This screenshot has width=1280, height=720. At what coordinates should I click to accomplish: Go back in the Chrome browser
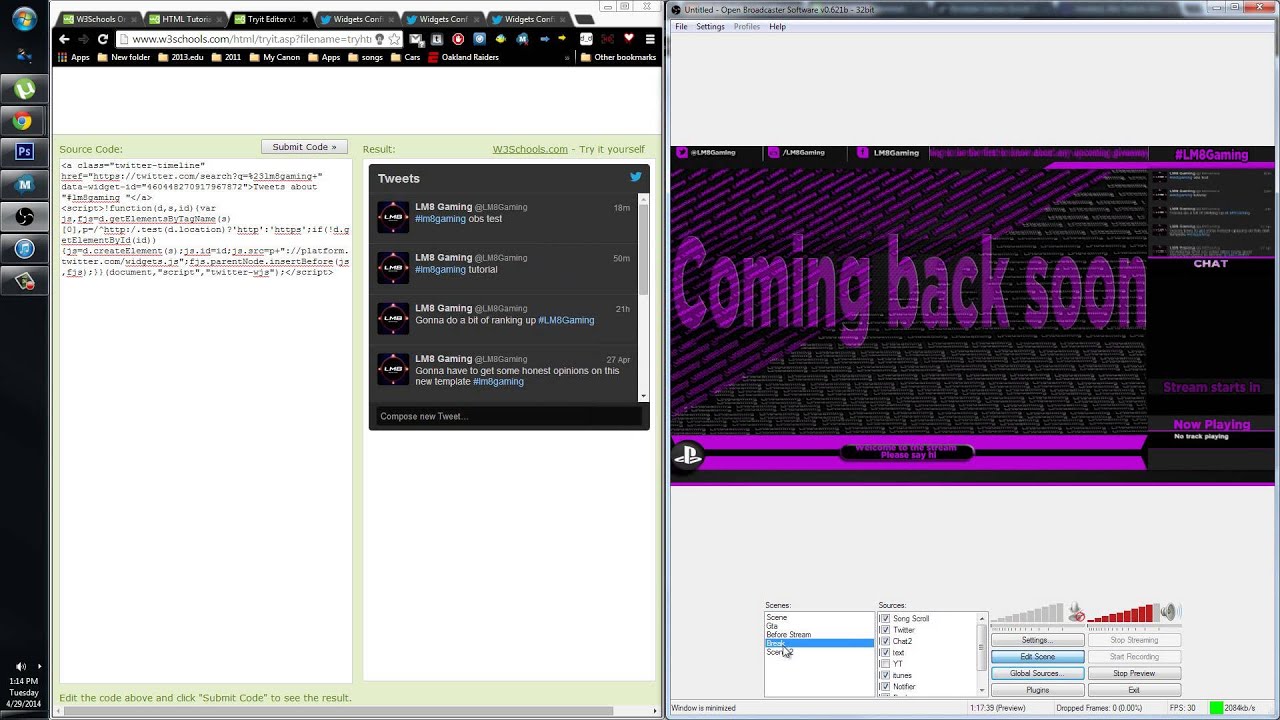(x=64, y=39)
